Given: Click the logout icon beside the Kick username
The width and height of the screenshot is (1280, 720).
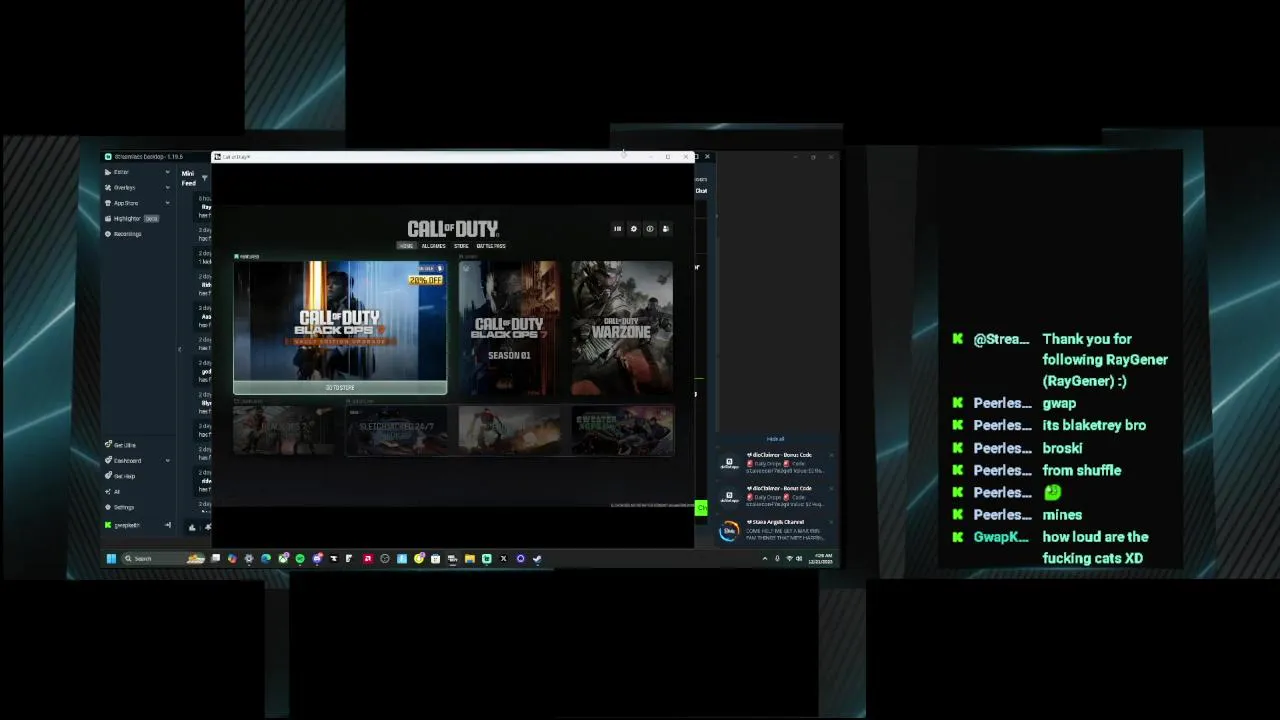Looking at the screenshot, I should point(167,525).
